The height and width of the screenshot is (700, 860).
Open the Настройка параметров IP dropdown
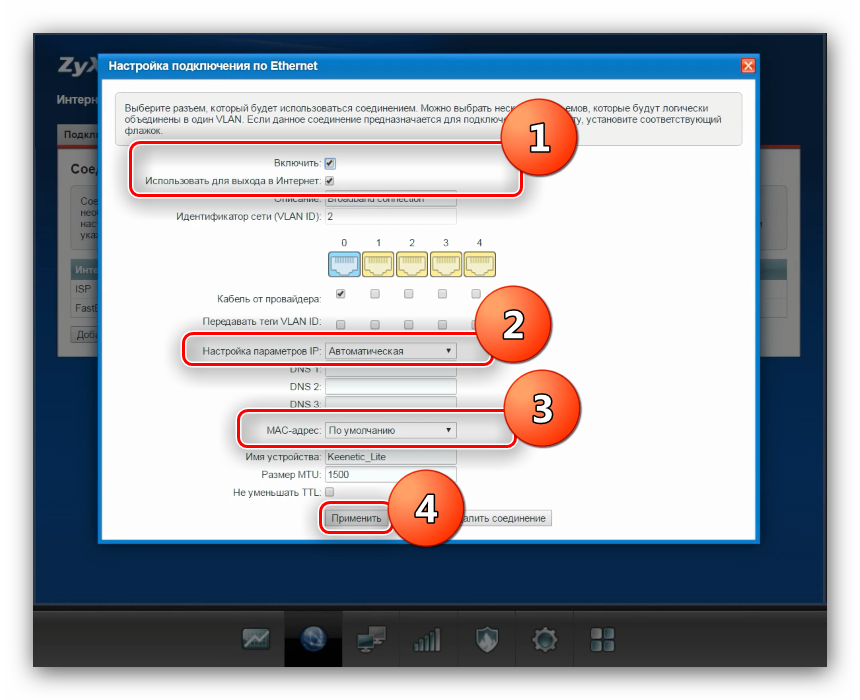click(391, 351)
